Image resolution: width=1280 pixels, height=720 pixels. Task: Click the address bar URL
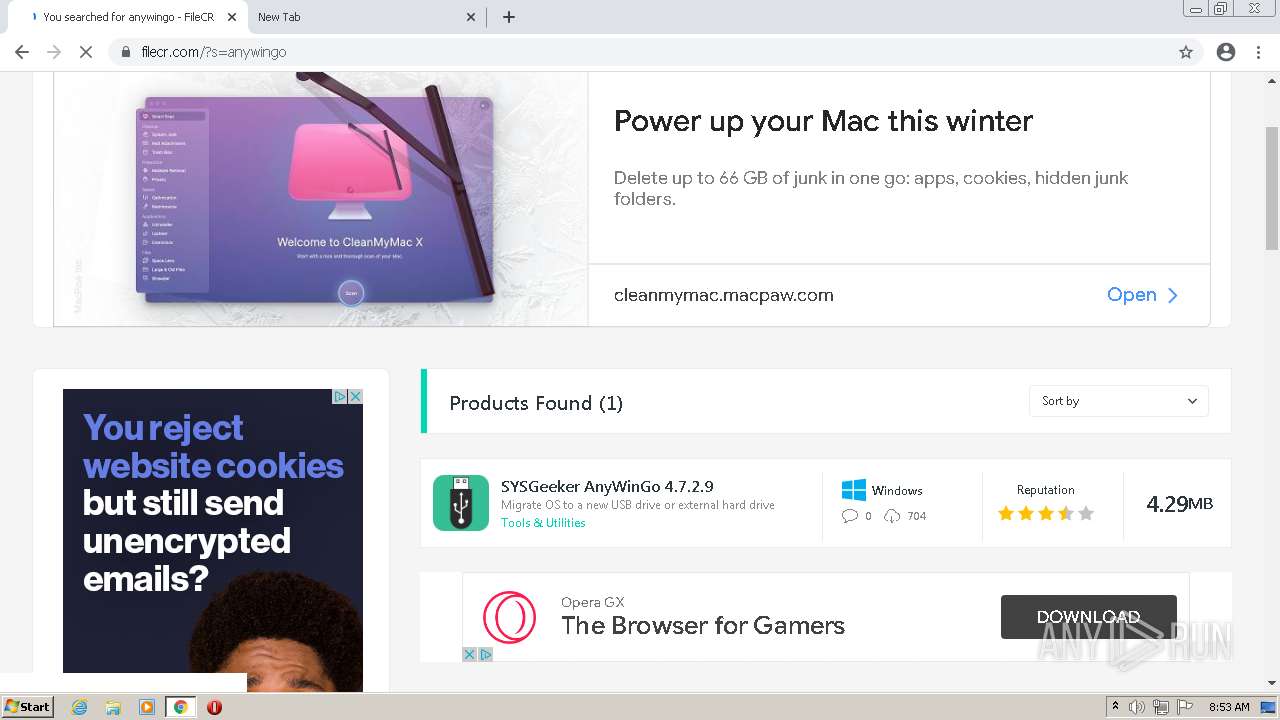(214, 52)
